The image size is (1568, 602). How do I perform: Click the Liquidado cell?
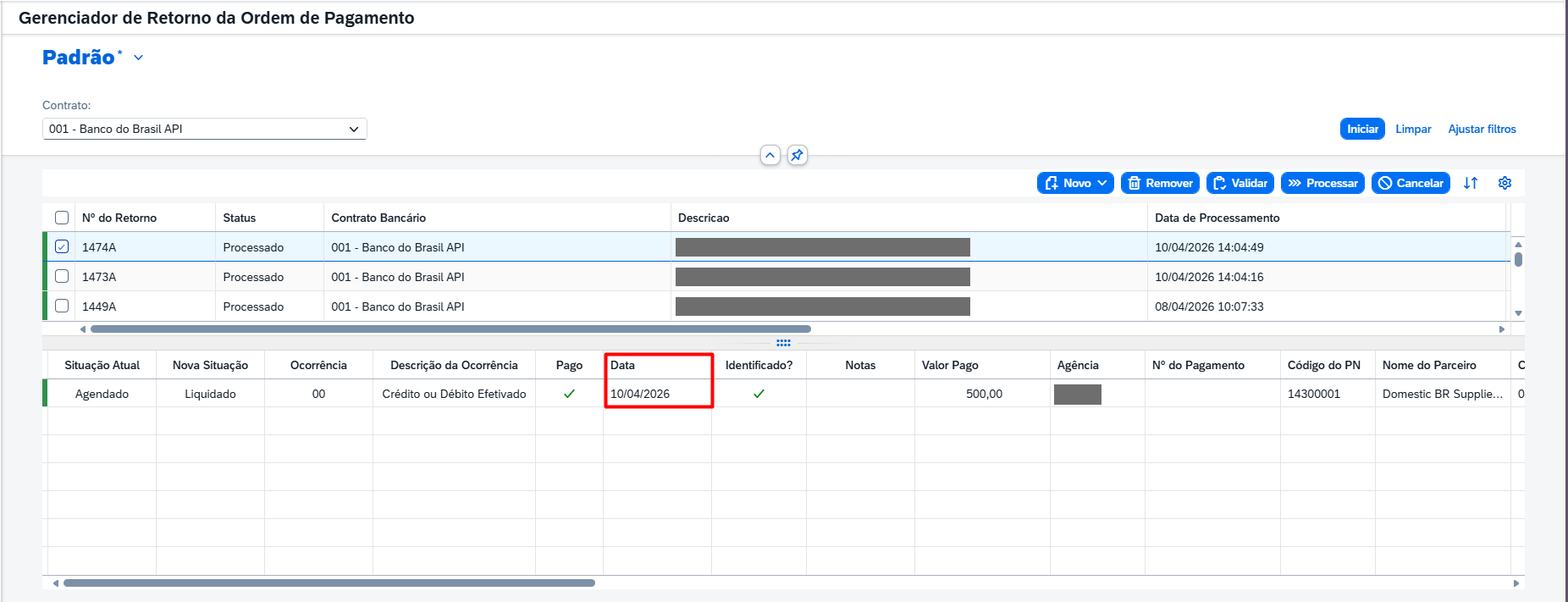coord(210,394)
